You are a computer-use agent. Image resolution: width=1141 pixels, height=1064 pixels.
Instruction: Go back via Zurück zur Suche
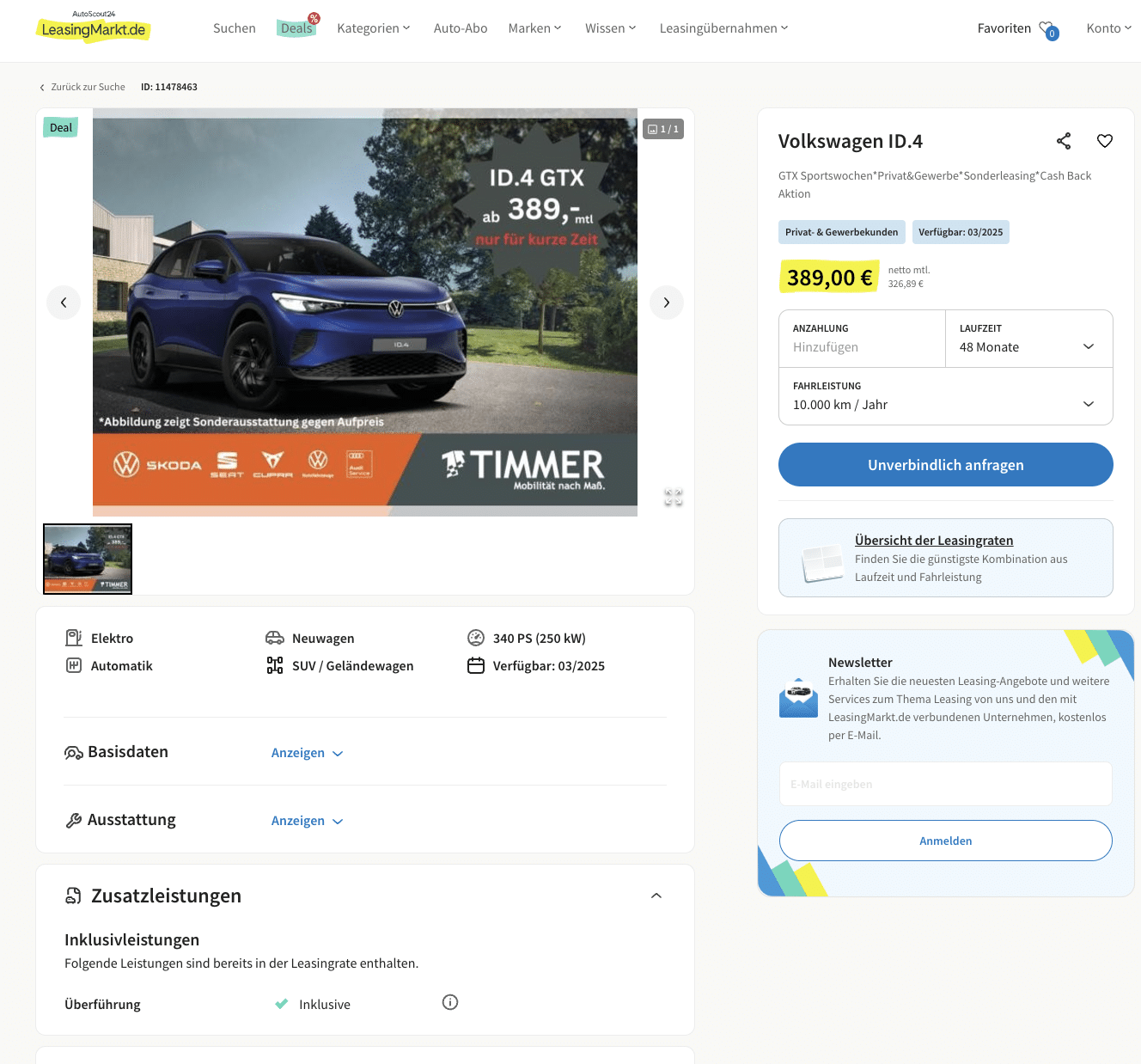(82, 87)
